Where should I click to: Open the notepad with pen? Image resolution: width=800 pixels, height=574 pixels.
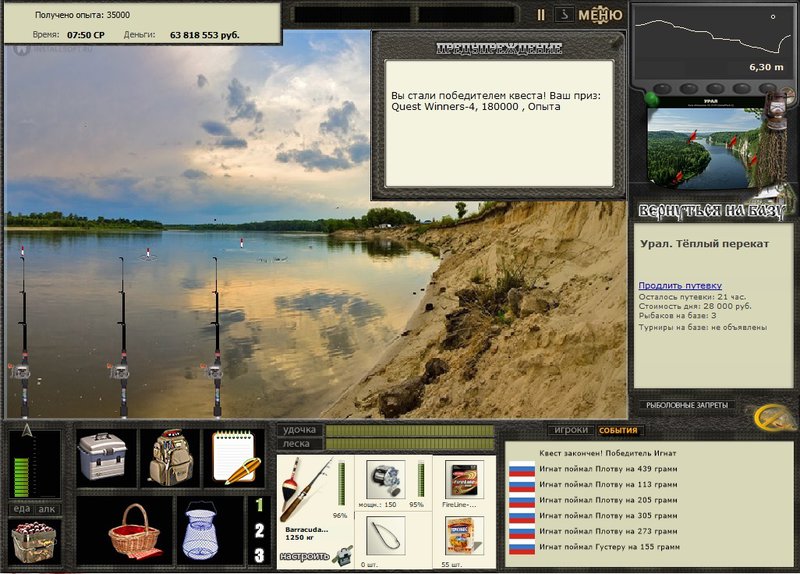pyautogui.click(x=236, y=458)
